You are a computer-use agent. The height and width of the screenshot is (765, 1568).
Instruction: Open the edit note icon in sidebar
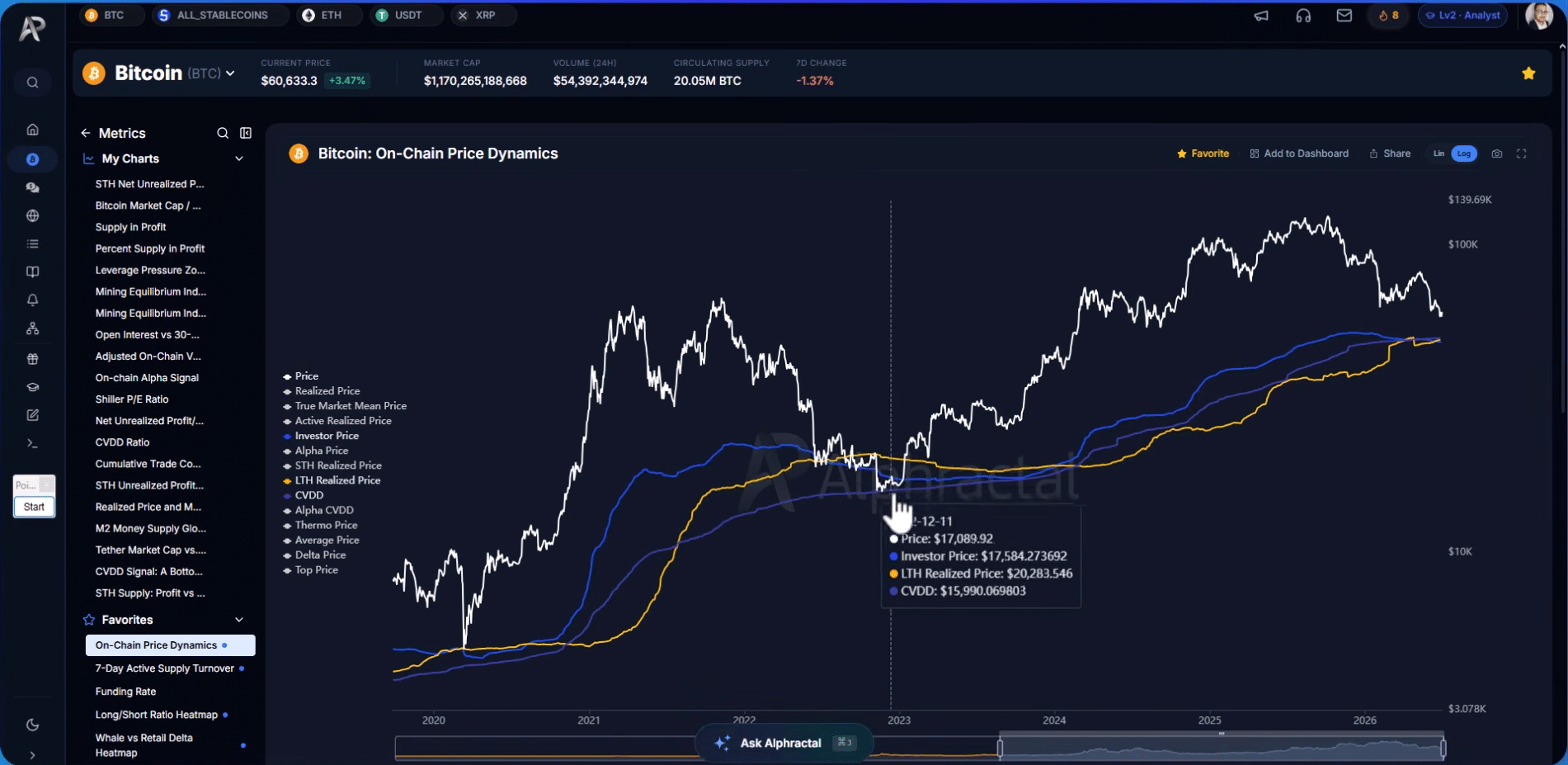(32, 415)
